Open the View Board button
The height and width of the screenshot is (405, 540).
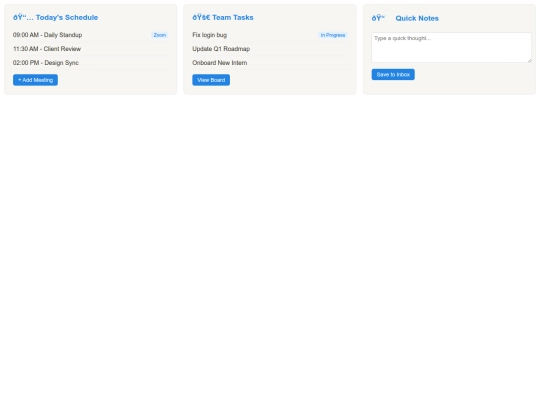click(x=211, y=80)
